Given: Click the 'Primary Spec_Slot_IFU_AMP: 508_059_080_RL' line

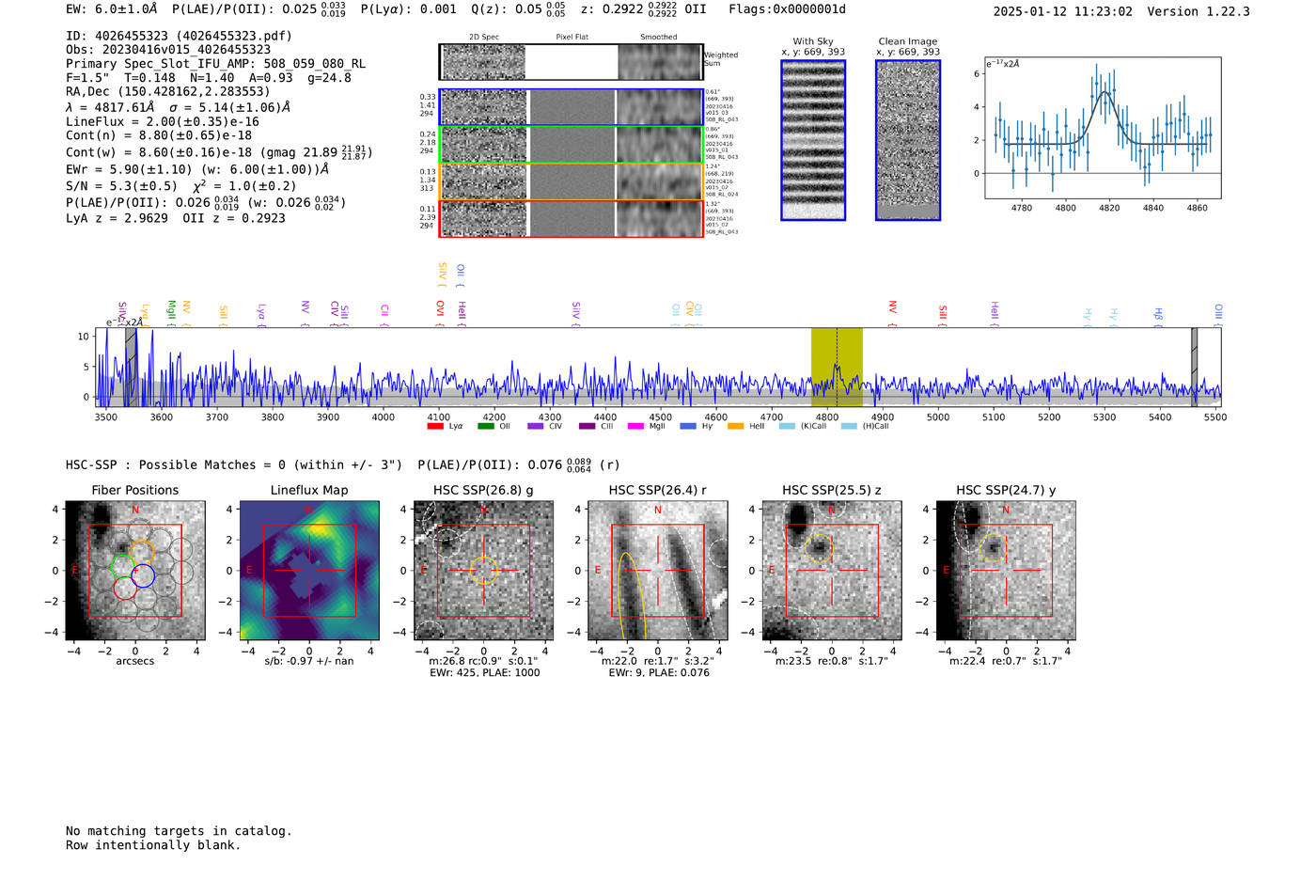Looking at the screenshot, I should coord(215,64).
